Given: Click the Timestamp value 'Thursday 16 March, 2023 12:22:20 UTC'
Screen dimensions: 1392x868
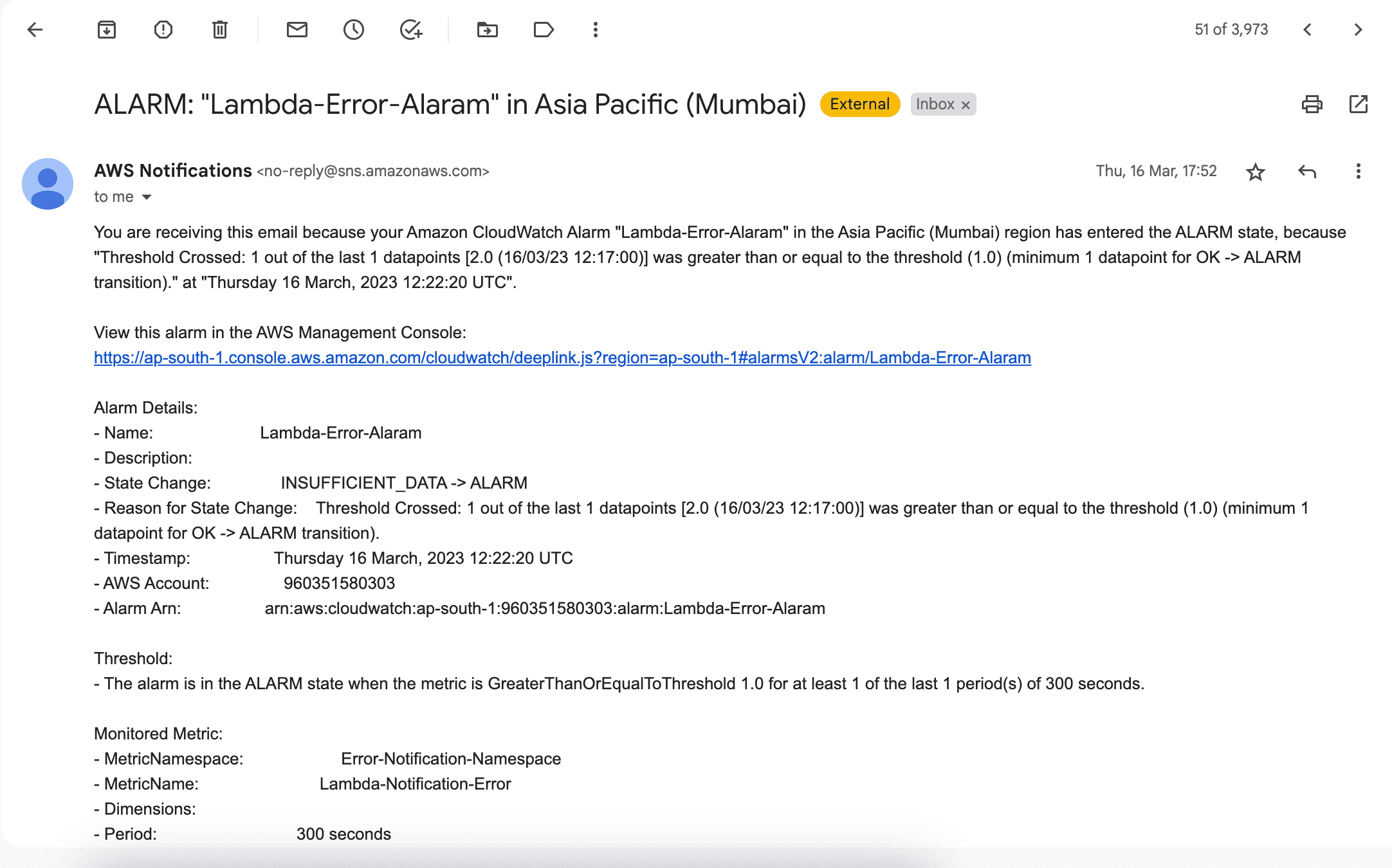Looking at the screenshot, I should click(423, 558).
